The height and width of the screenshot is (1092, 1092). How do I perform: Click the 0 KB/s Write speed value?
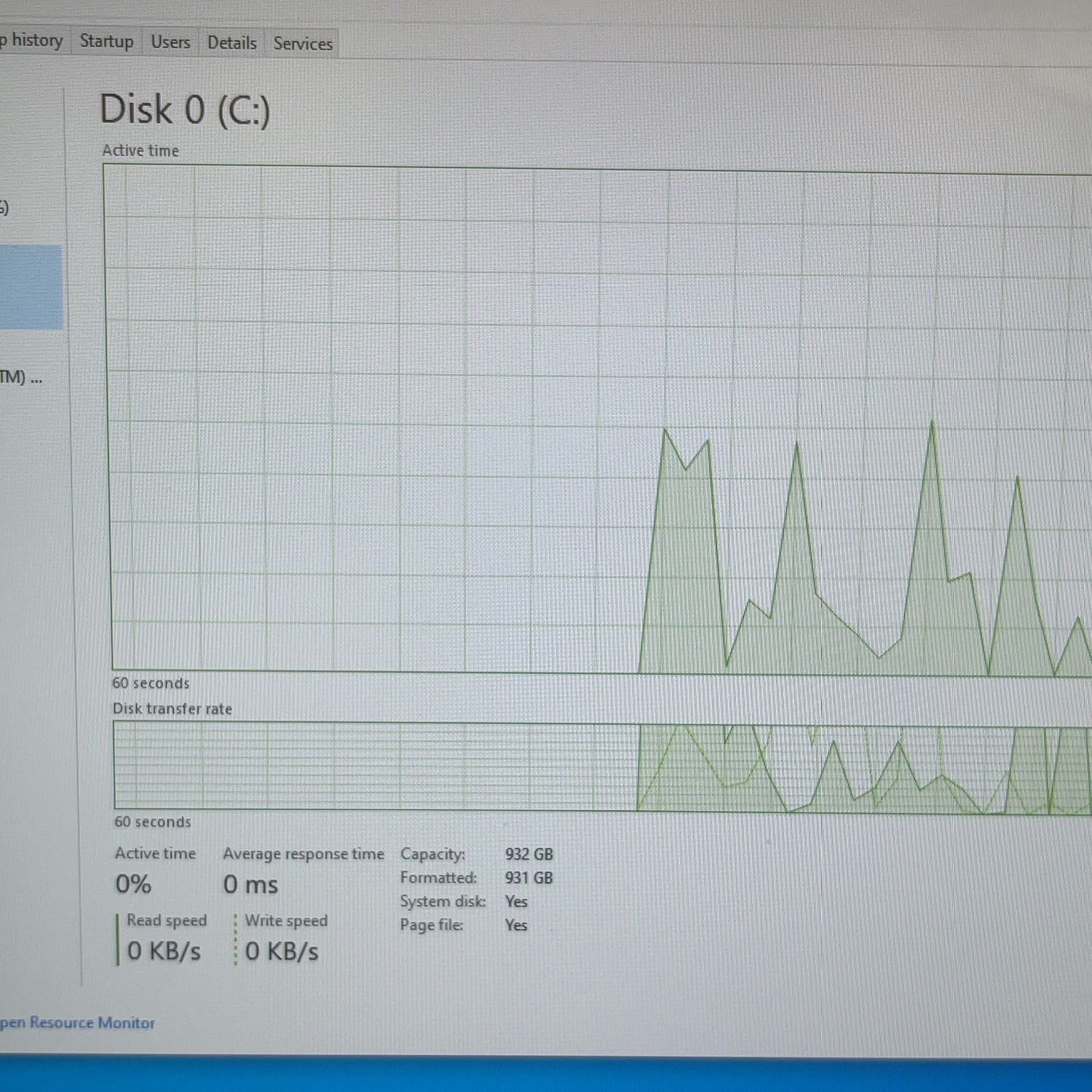coord(282,951)
